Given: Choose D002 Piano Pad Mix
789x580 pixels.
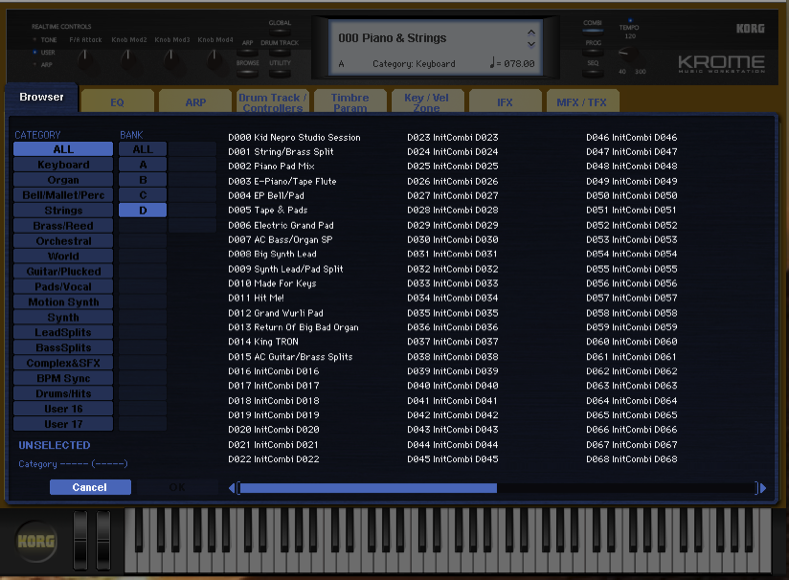Looking at the screenshot, I should 271,166.
